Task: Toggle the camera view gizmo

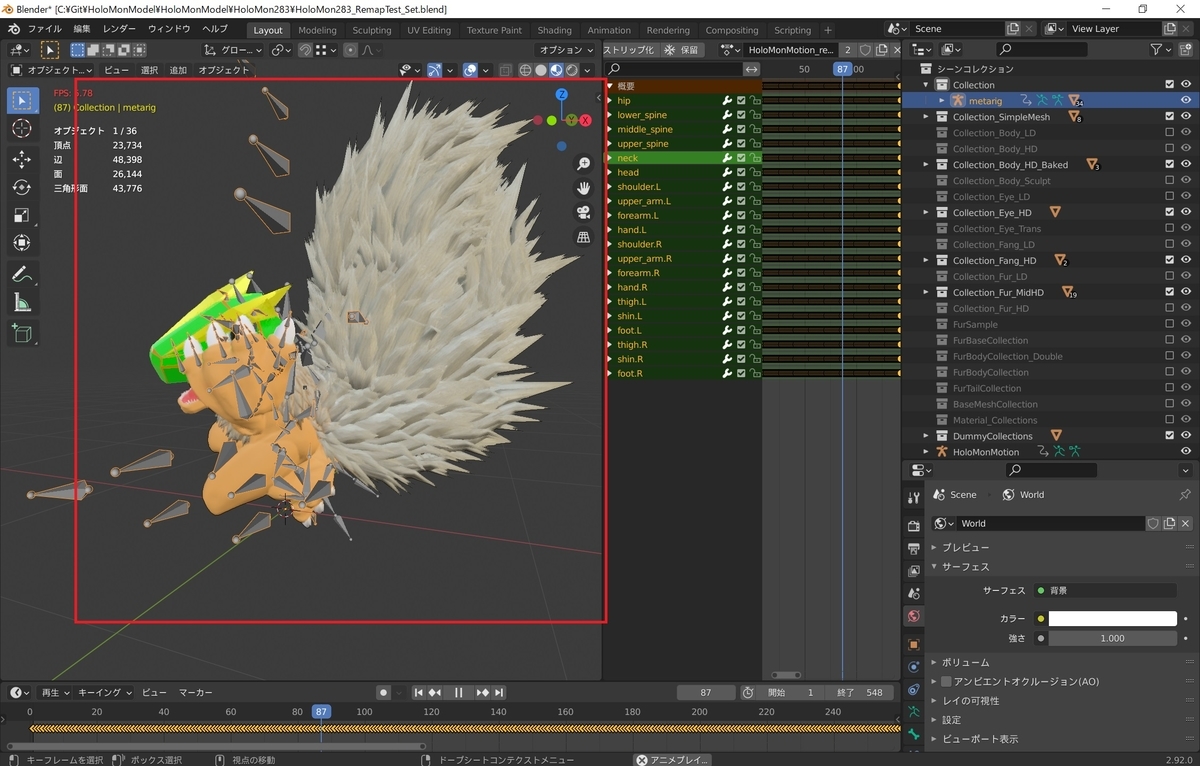Action: click(x=584, y=212)
